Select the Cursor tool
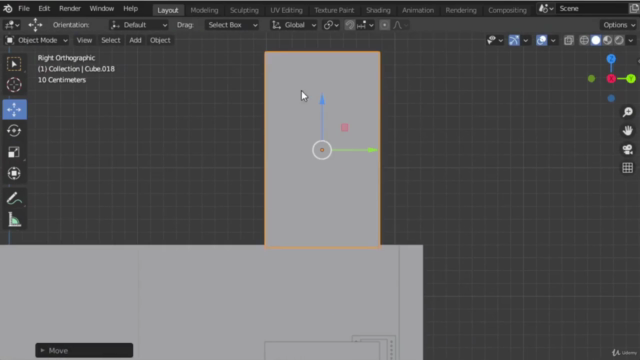Viewport: 640px width, 360px height. tap(14, 85)
